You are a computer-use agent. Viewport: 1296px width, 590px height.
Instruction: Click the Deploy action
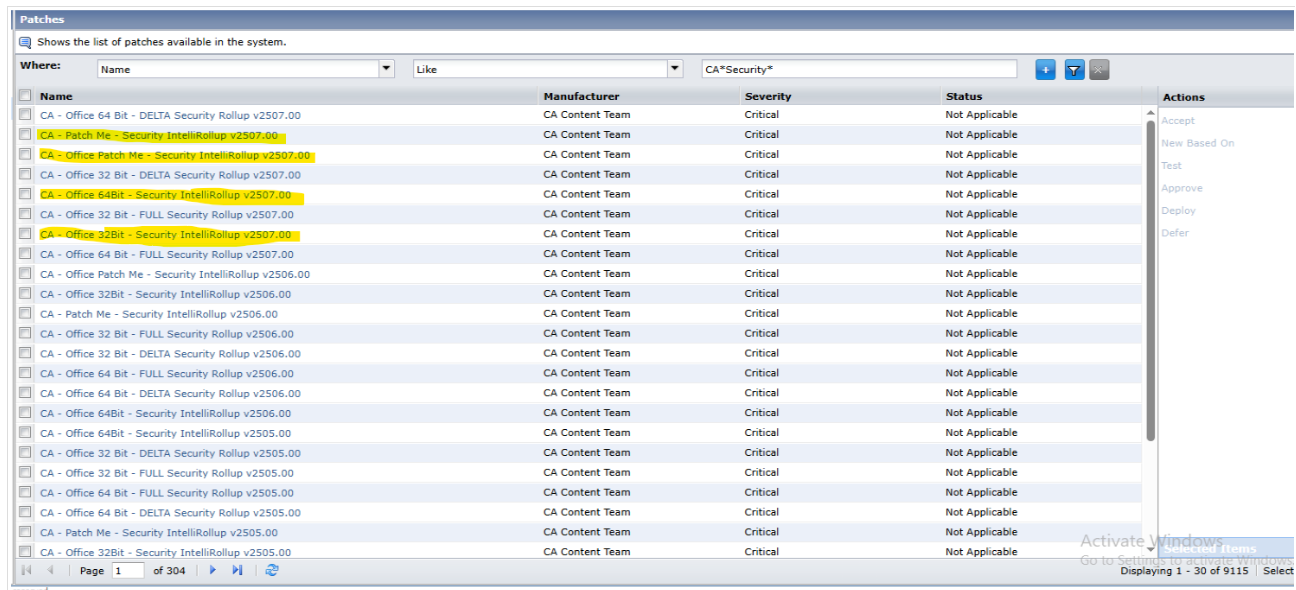1178,211
